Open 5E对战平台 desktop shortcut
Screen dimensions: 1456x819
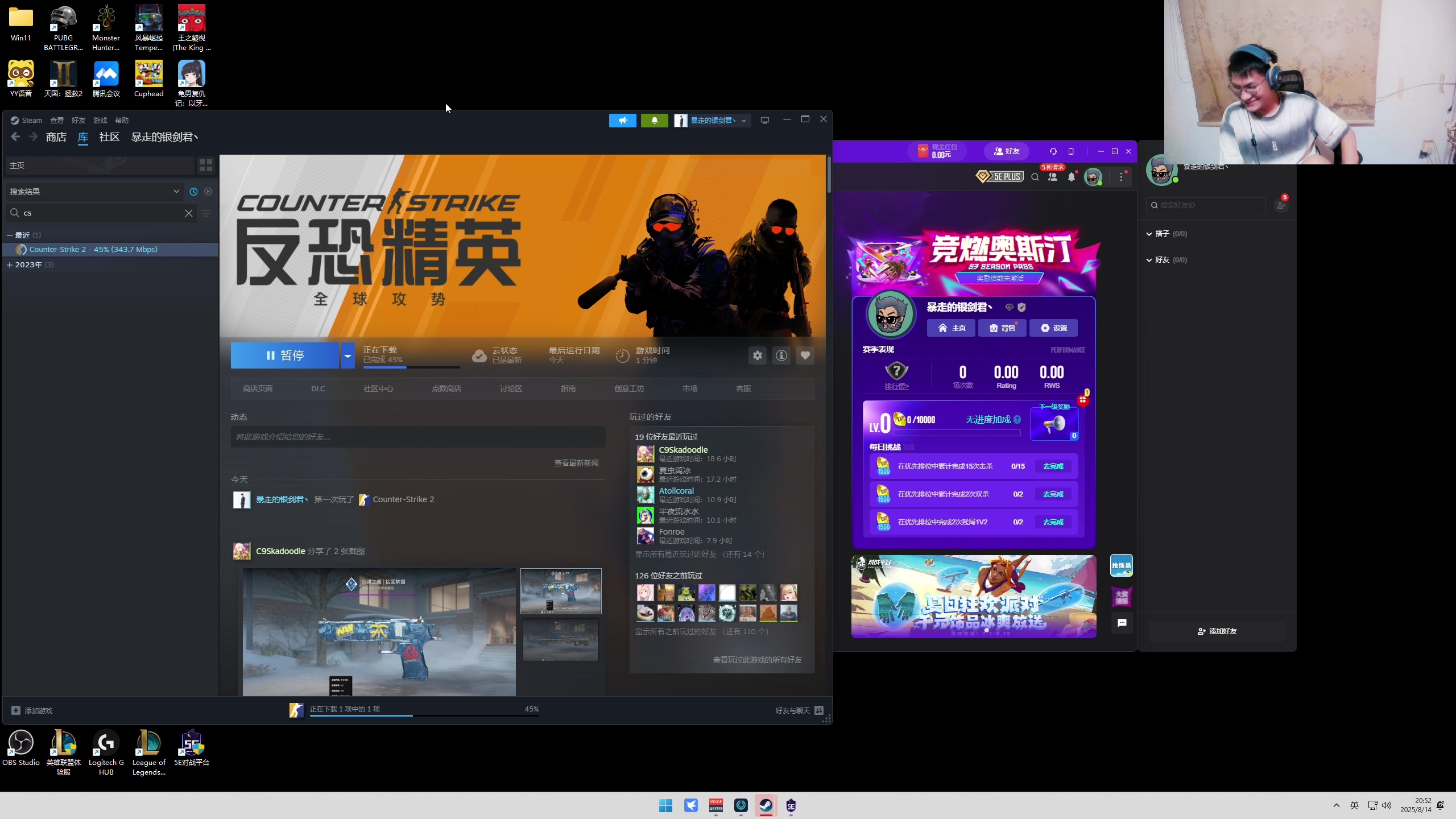pos(192,748)
